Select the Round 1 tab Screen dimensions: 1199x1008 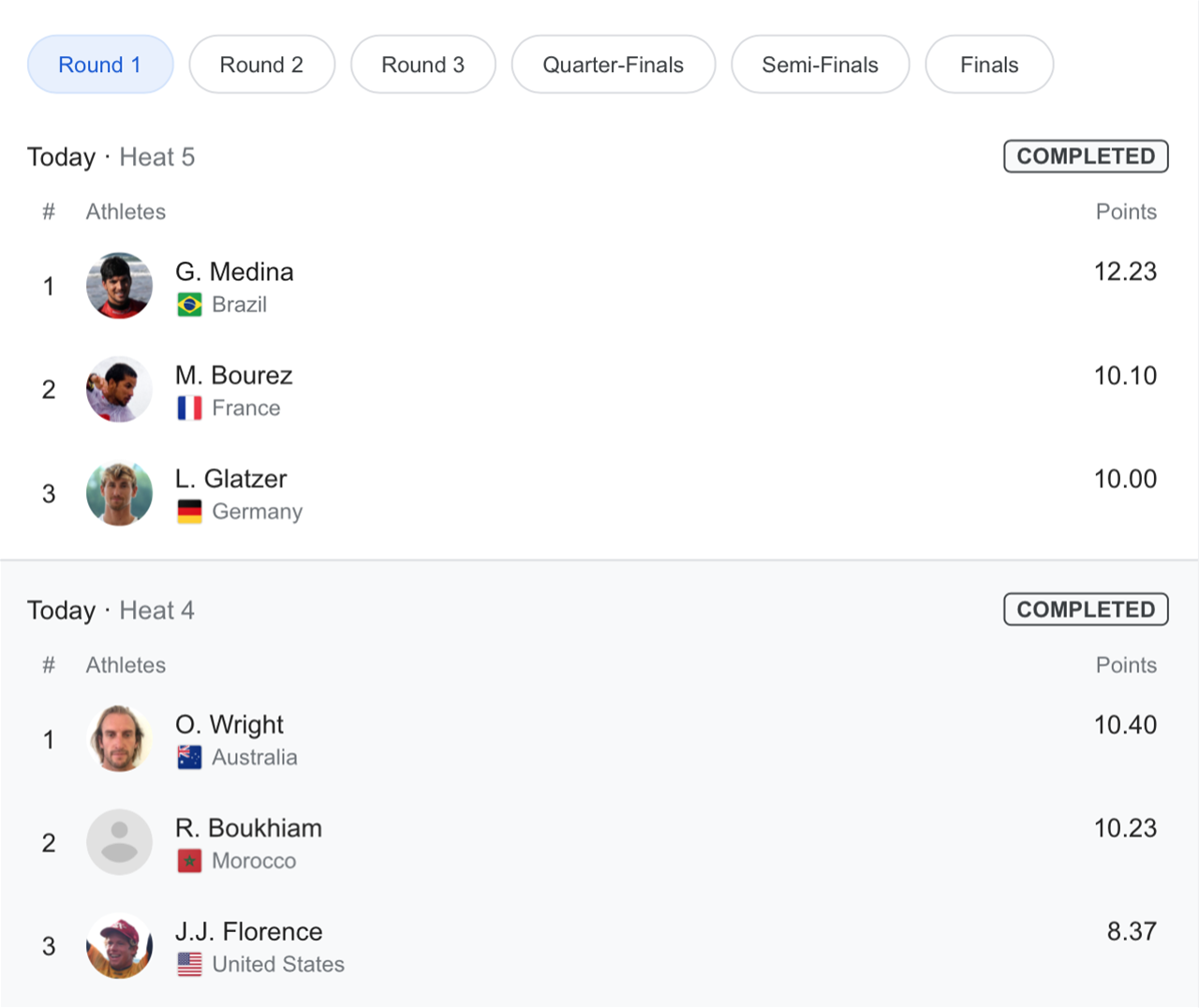(x=100, y=65)
